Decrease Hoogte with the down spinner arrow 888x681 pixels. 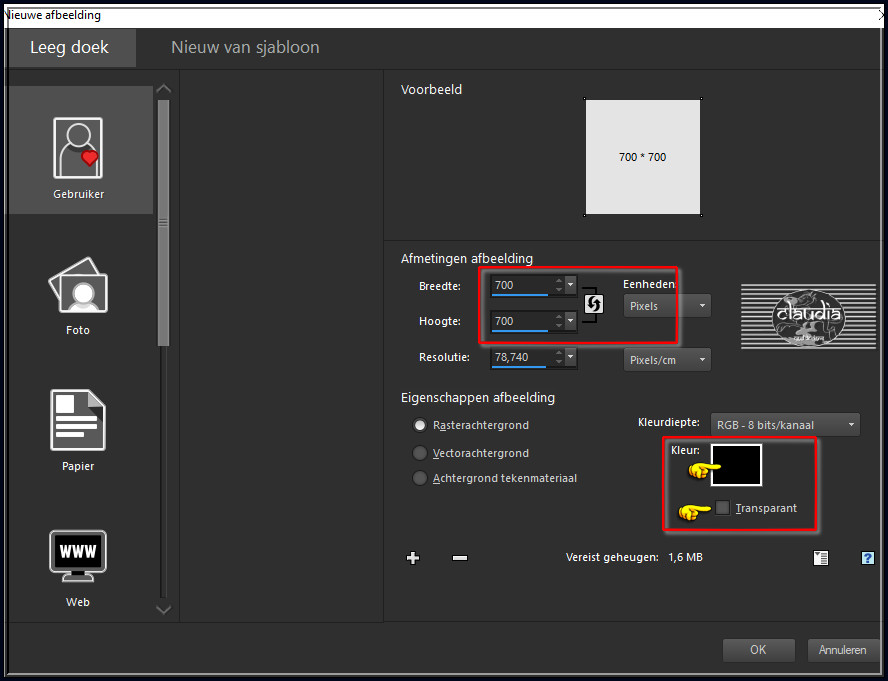pyautogui.click(x=559, y=326)
